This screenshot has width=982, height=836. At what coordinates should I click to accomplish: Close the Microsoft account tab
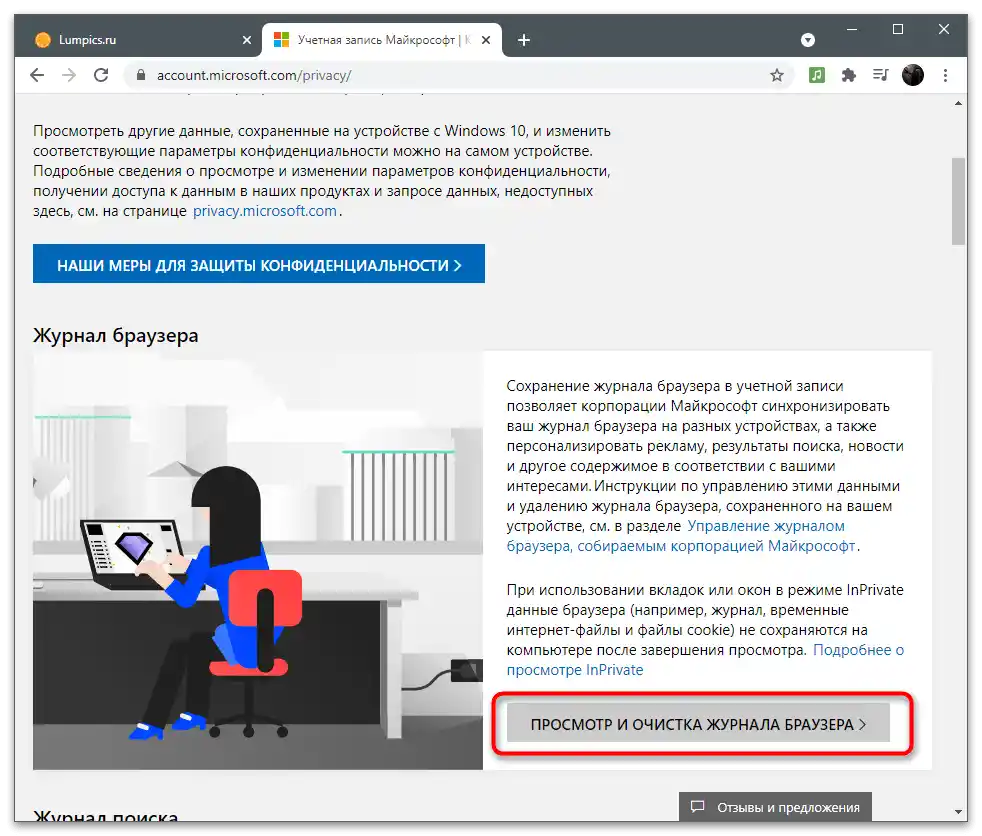(486, 40)
